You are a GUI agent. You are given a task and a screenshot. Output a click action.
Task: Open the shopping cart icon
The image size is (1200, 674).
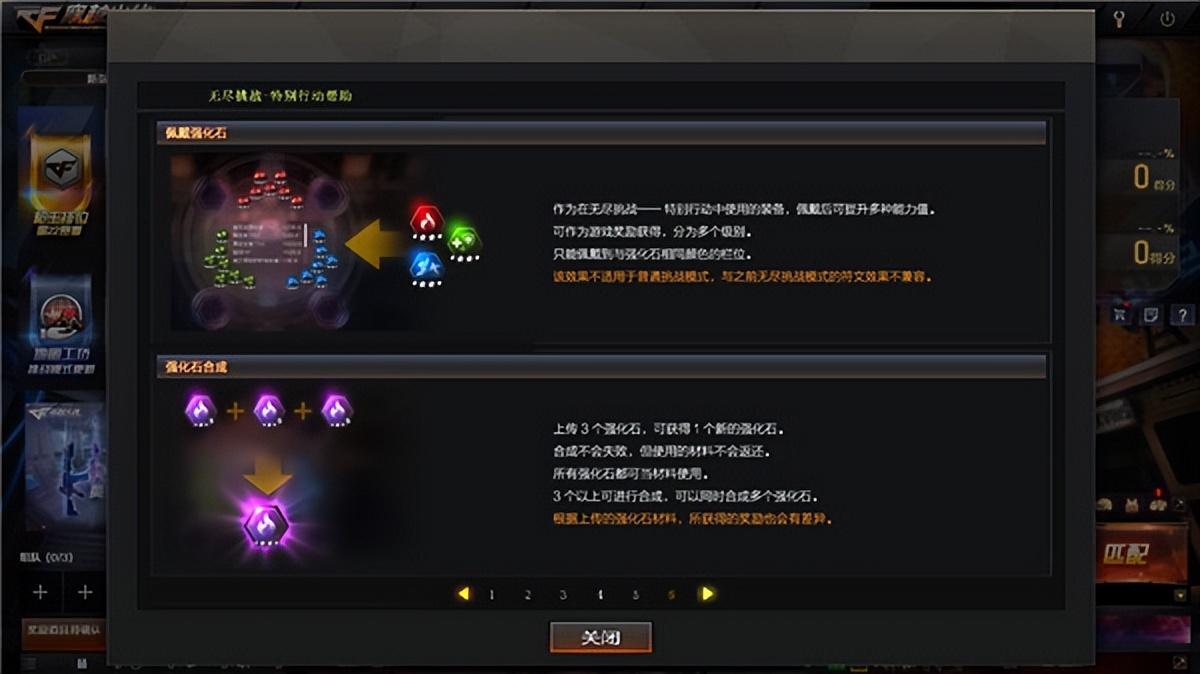1118,315
